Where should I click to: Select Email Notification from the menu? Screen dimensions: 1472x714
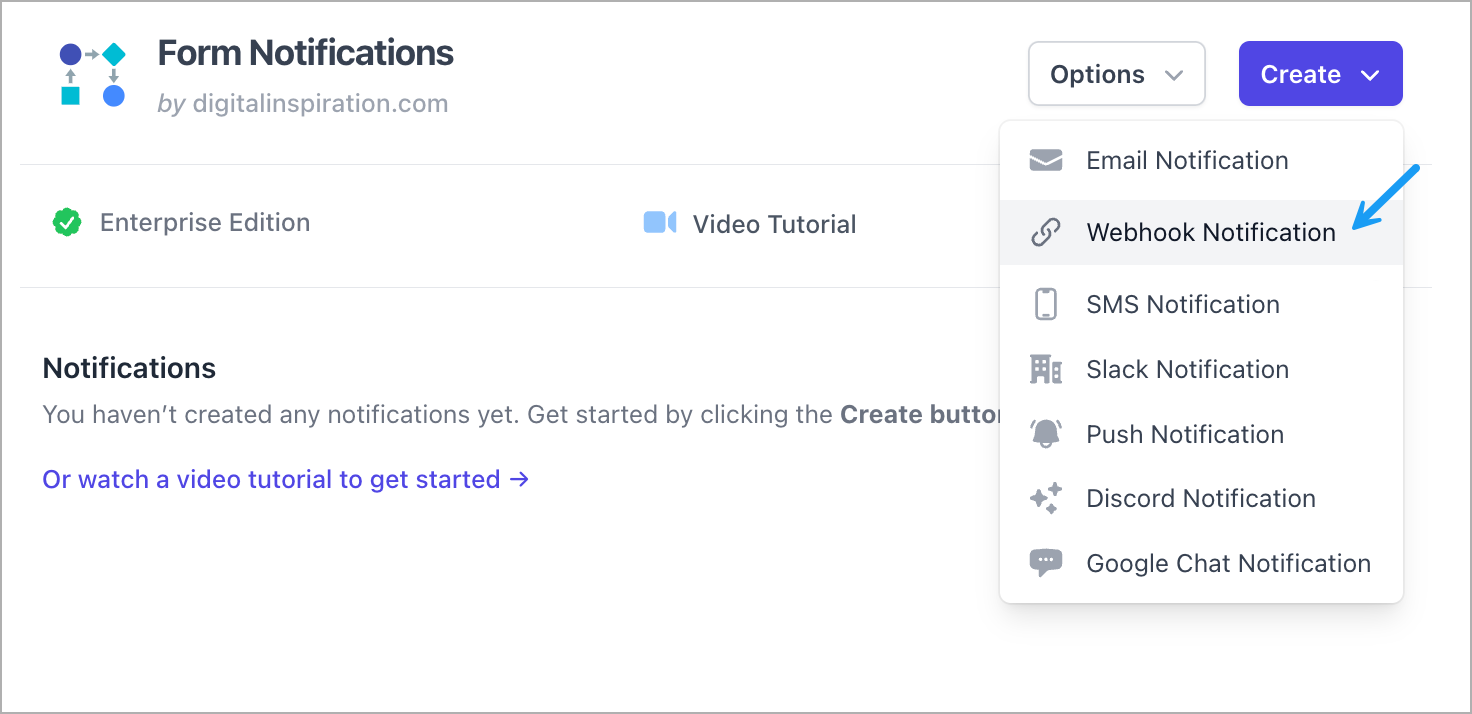click(x=1186, y=160)
